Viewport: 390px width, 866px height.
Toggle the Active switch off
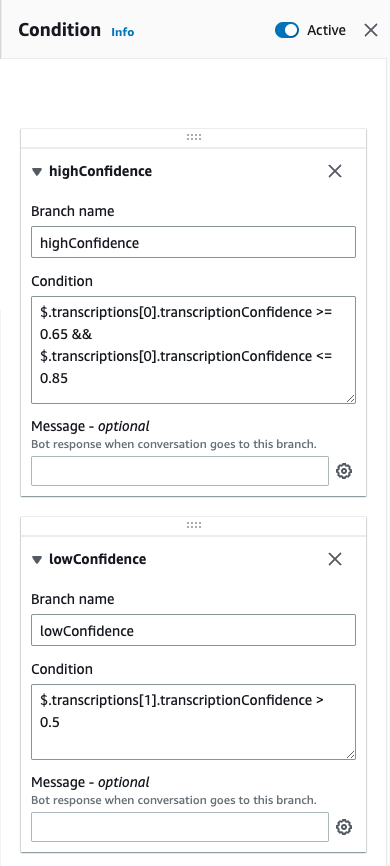(287, 30)
